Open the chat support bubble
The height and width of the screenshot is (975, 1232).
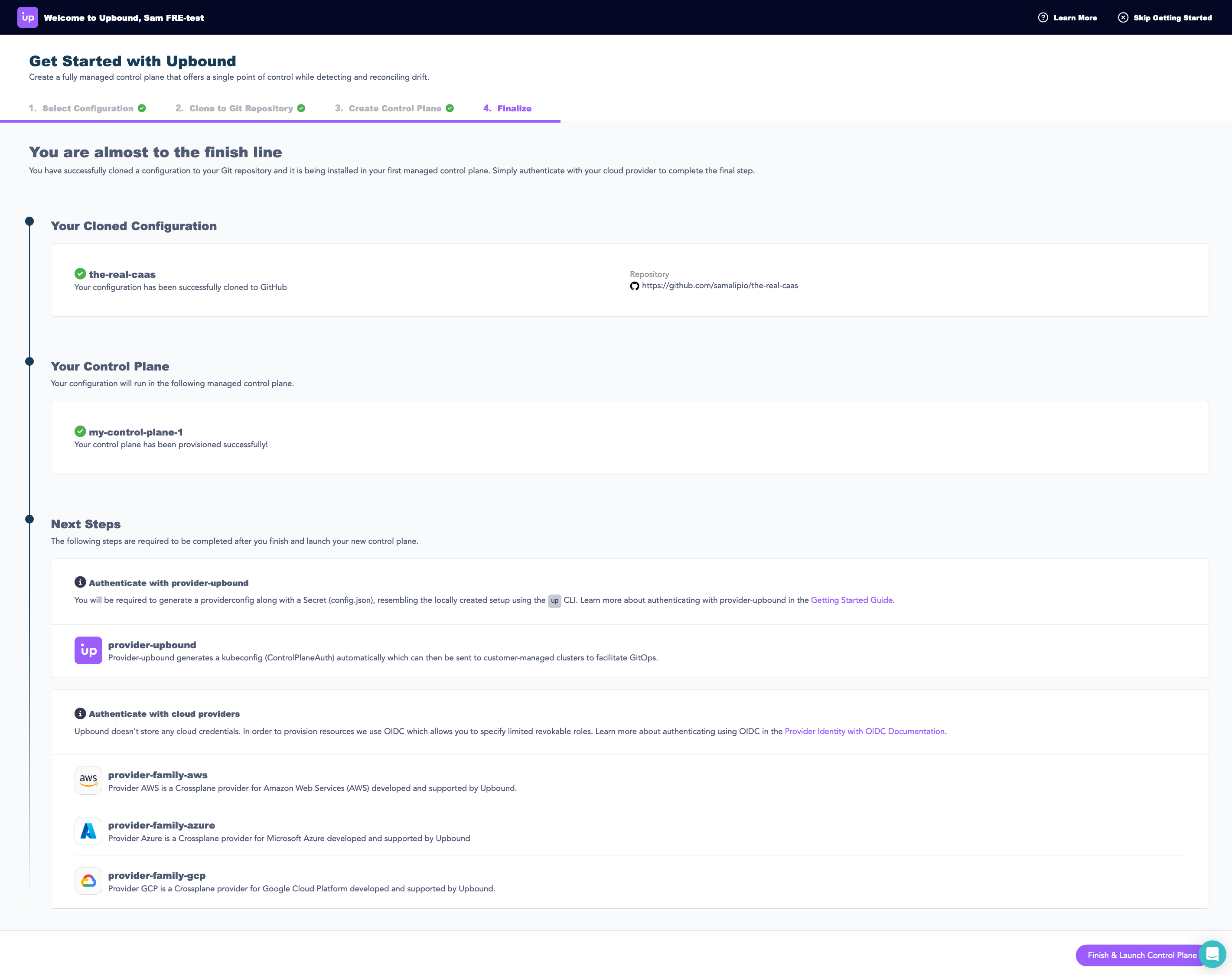click(x=1212, y=954)
